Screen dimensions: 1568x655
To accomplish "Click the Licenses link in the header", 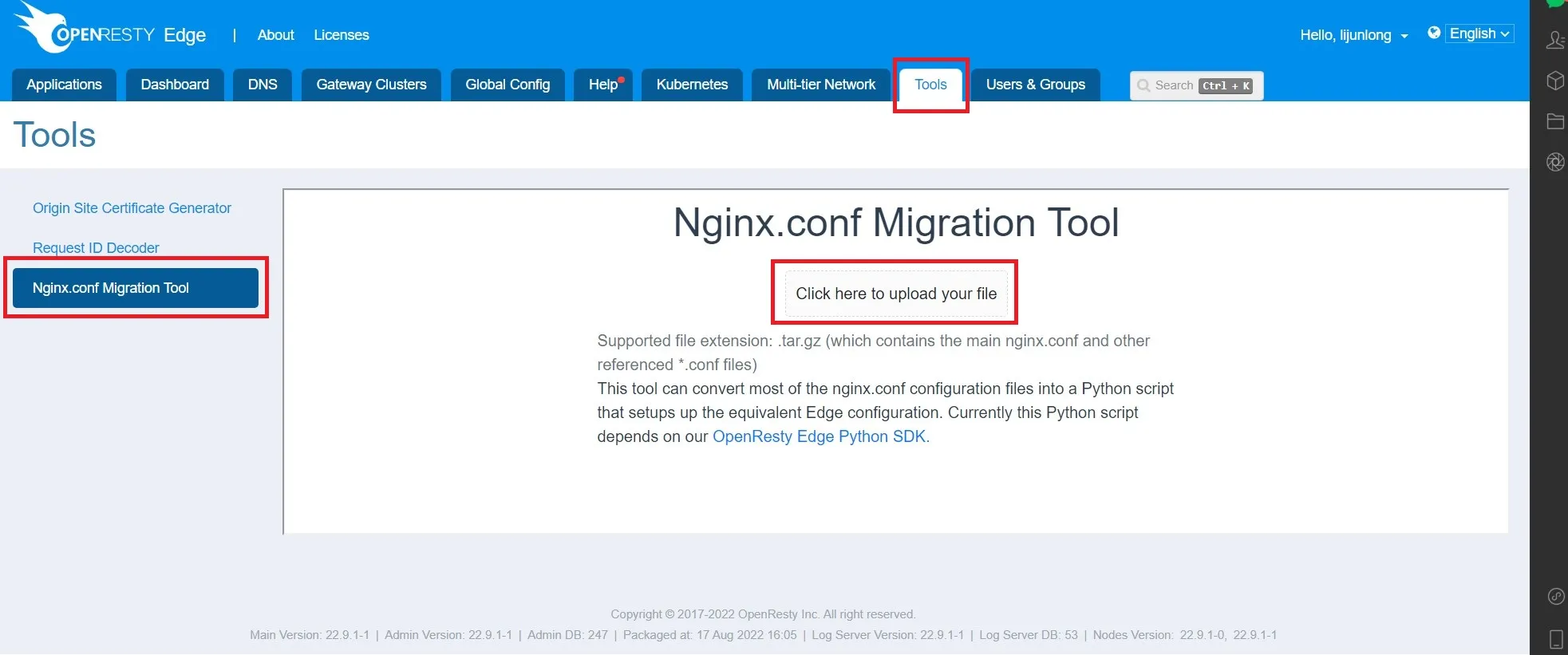I will pyautogui.click(x=341, y=35).
